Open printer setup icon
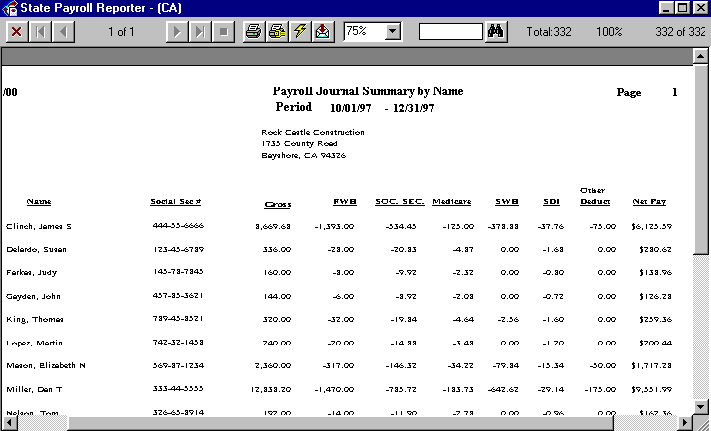Image resolution: width=711 pixels, height=431 pixels. 277,32
